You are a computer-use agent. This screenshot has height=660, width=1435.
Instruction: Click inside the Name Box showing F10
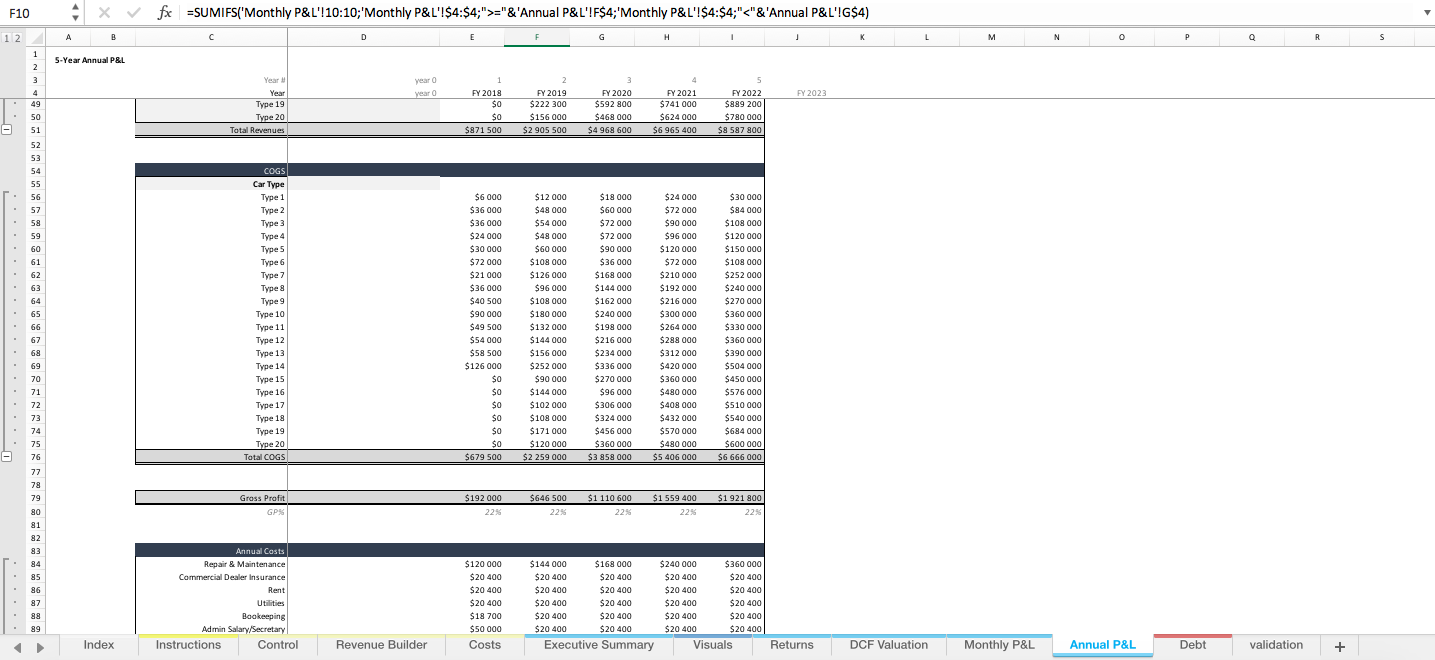point(30,12)
